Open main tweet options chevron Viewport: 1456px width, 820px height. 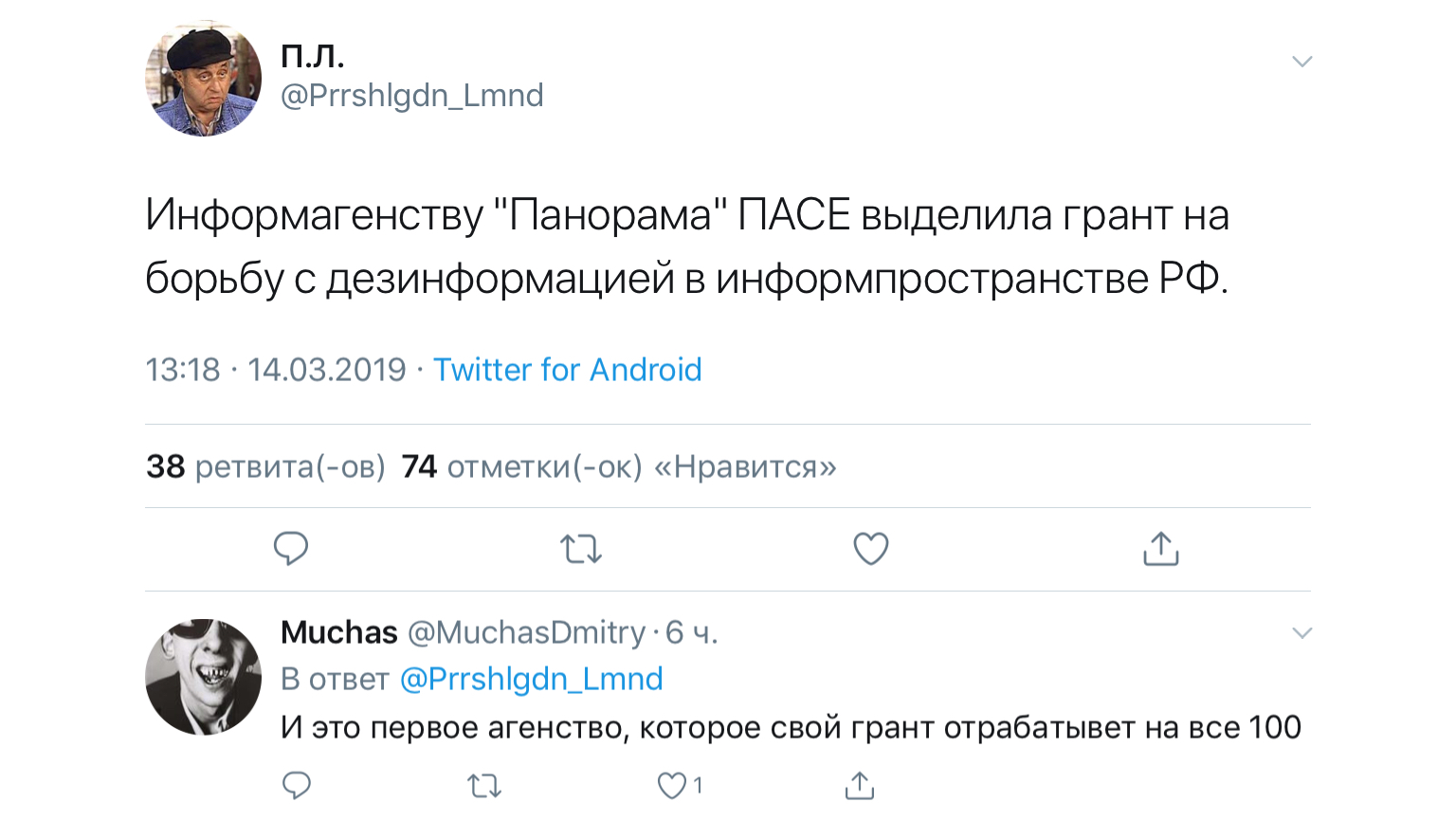click(1301, 62)
